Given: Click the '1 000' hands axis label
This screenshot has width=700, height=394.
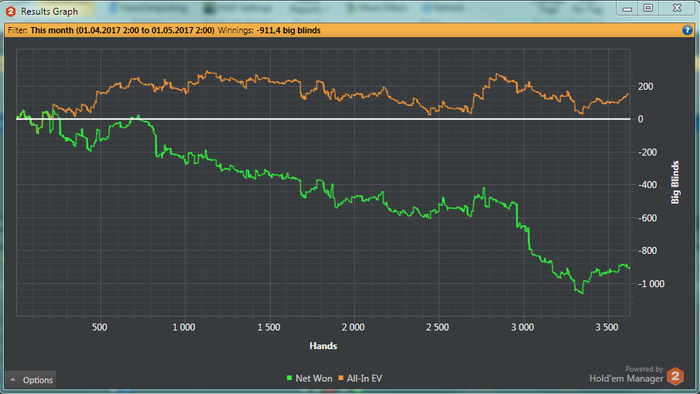Looking at the screenshot, I should (x=184, y=328).
